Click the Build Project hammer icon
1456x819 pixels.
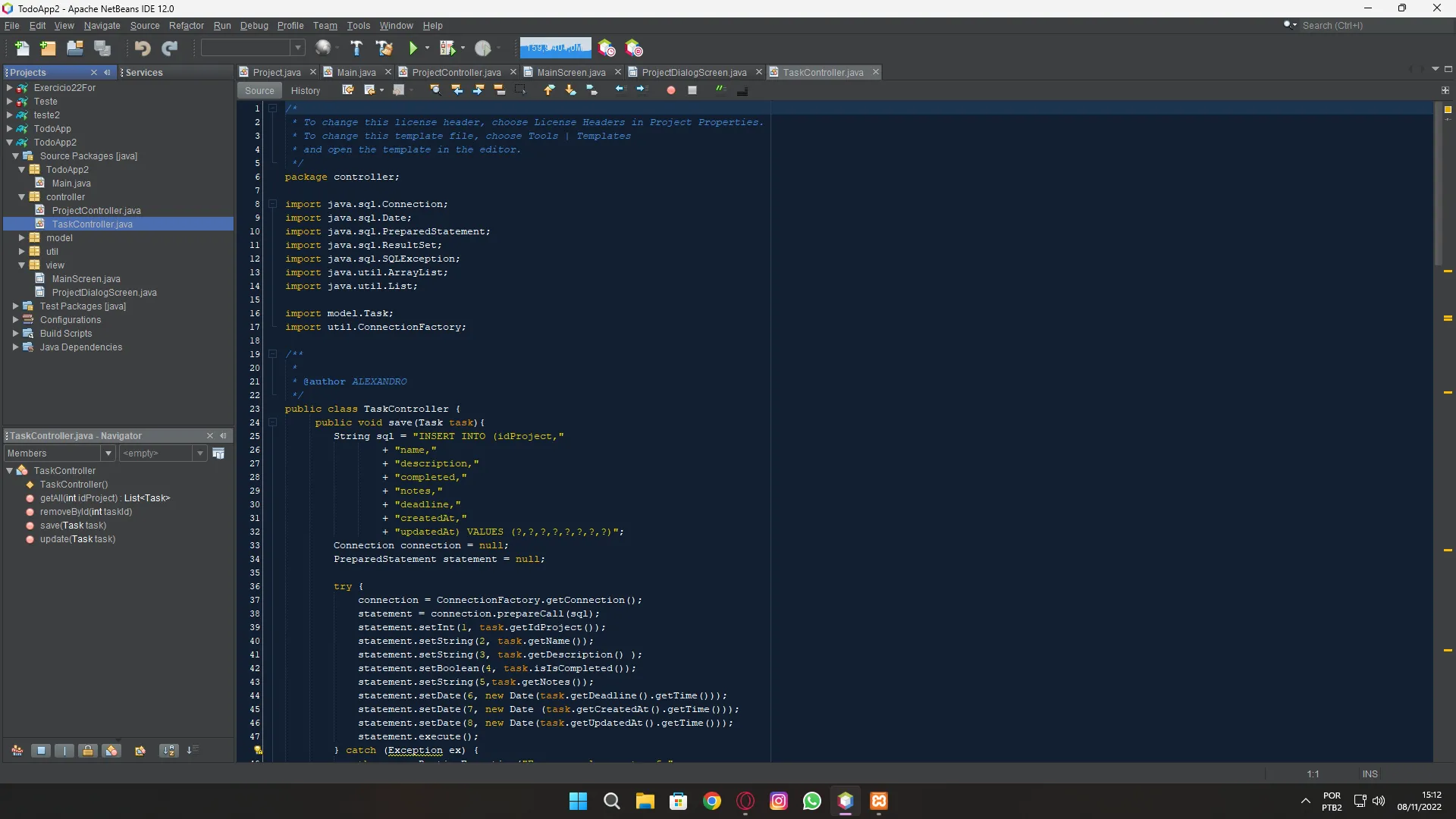click(x=356, y=48)
